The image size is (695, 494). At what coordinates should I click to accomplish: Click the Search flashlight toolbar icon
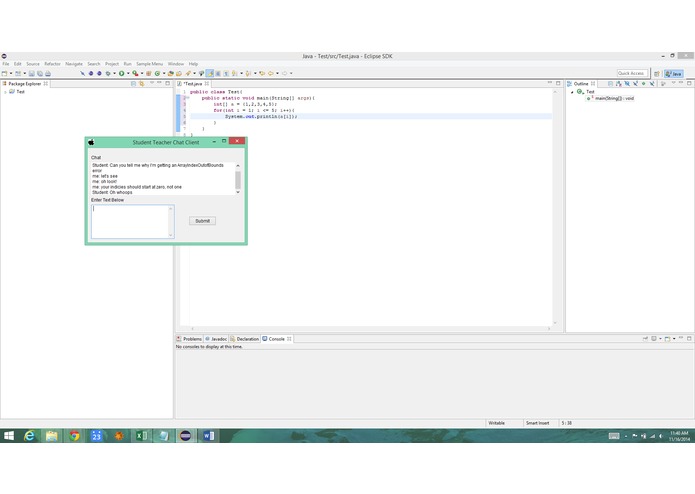(x=188, y=74)
